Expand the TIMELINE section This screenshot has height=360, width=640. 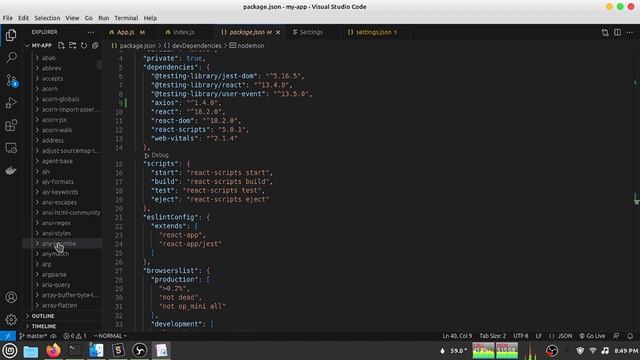pyautogui.click(x=62, y=326)
